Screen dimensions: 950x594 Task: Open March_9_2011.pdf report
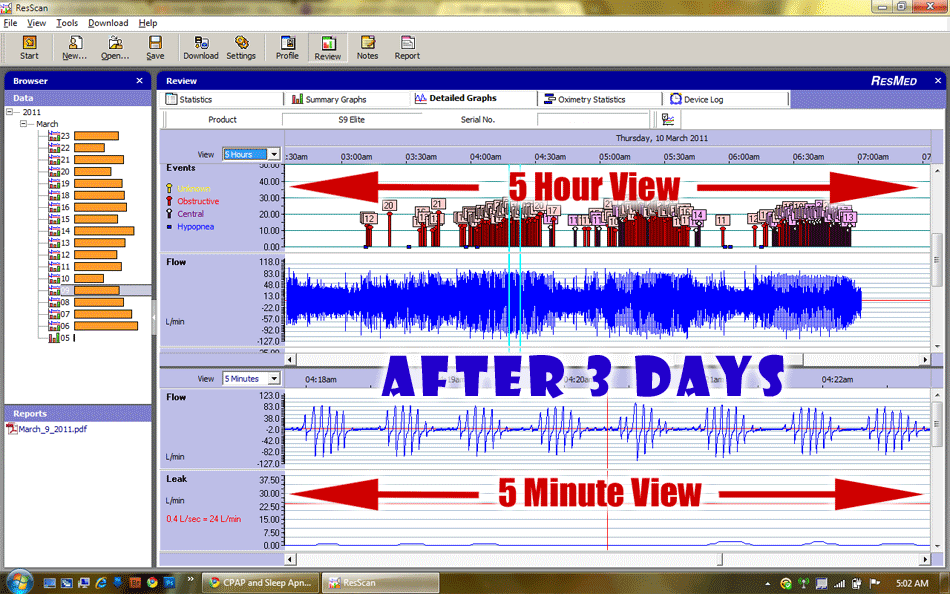52,429
